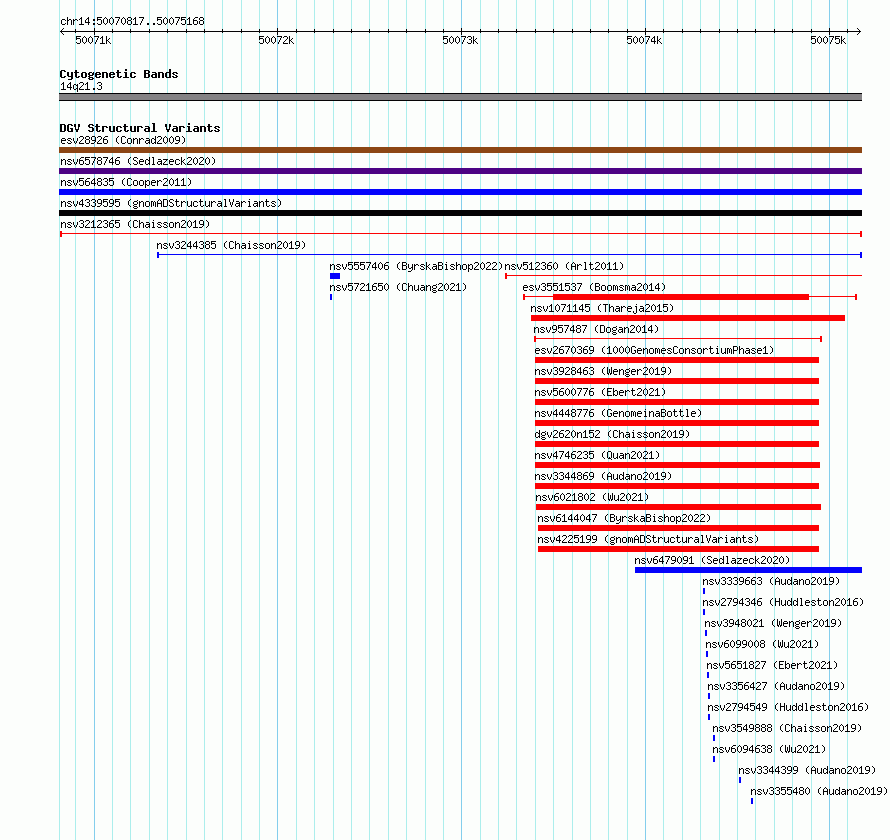Click the chr14:50070817..50075168 region label
This screenshot has height=840, width=890.
132,22
